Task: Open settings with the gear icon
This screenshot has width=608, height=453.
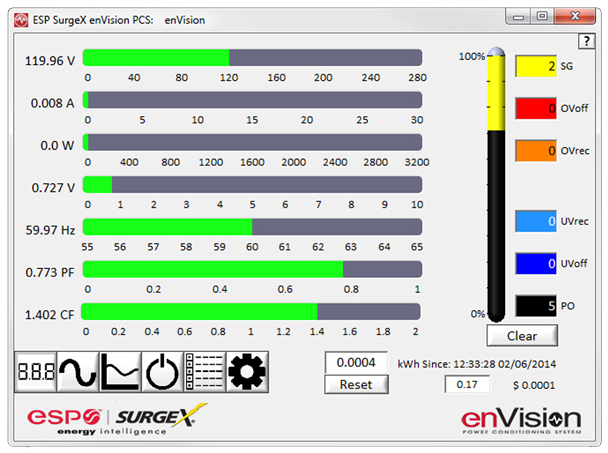Action: point(247,372)
